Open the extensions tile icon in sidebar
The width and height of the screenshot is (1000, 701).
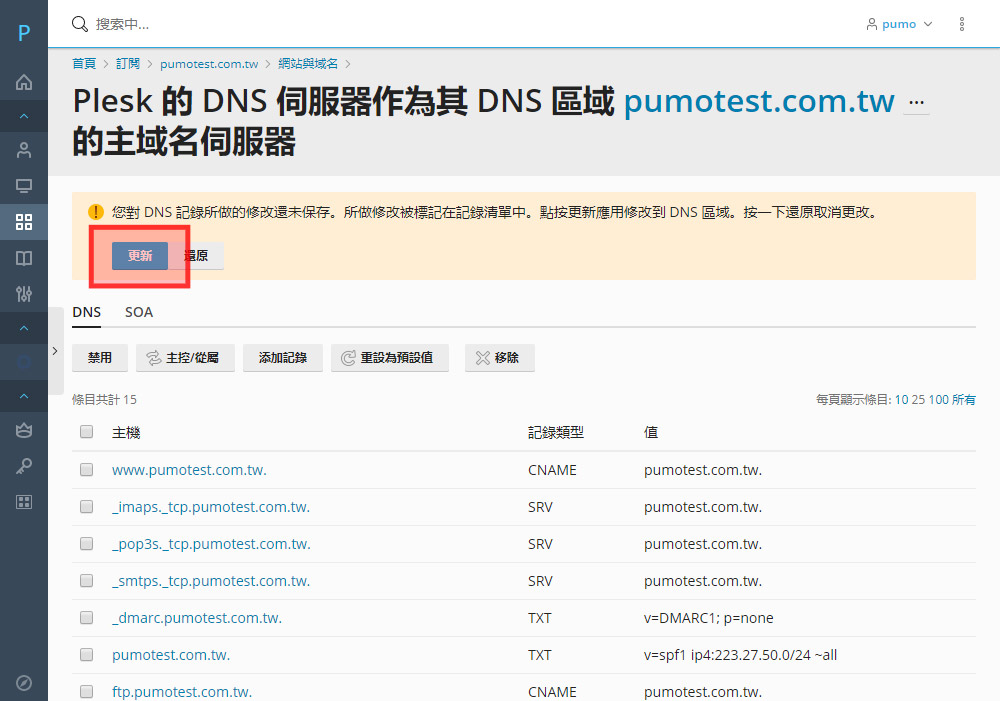click(x=24, y=502)
